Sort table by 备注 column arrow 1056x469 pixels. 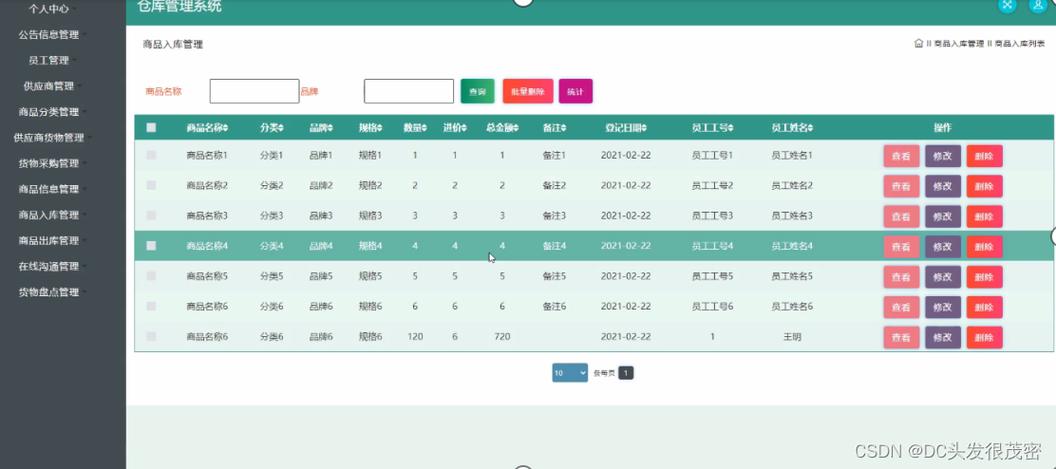click(564, 128)
